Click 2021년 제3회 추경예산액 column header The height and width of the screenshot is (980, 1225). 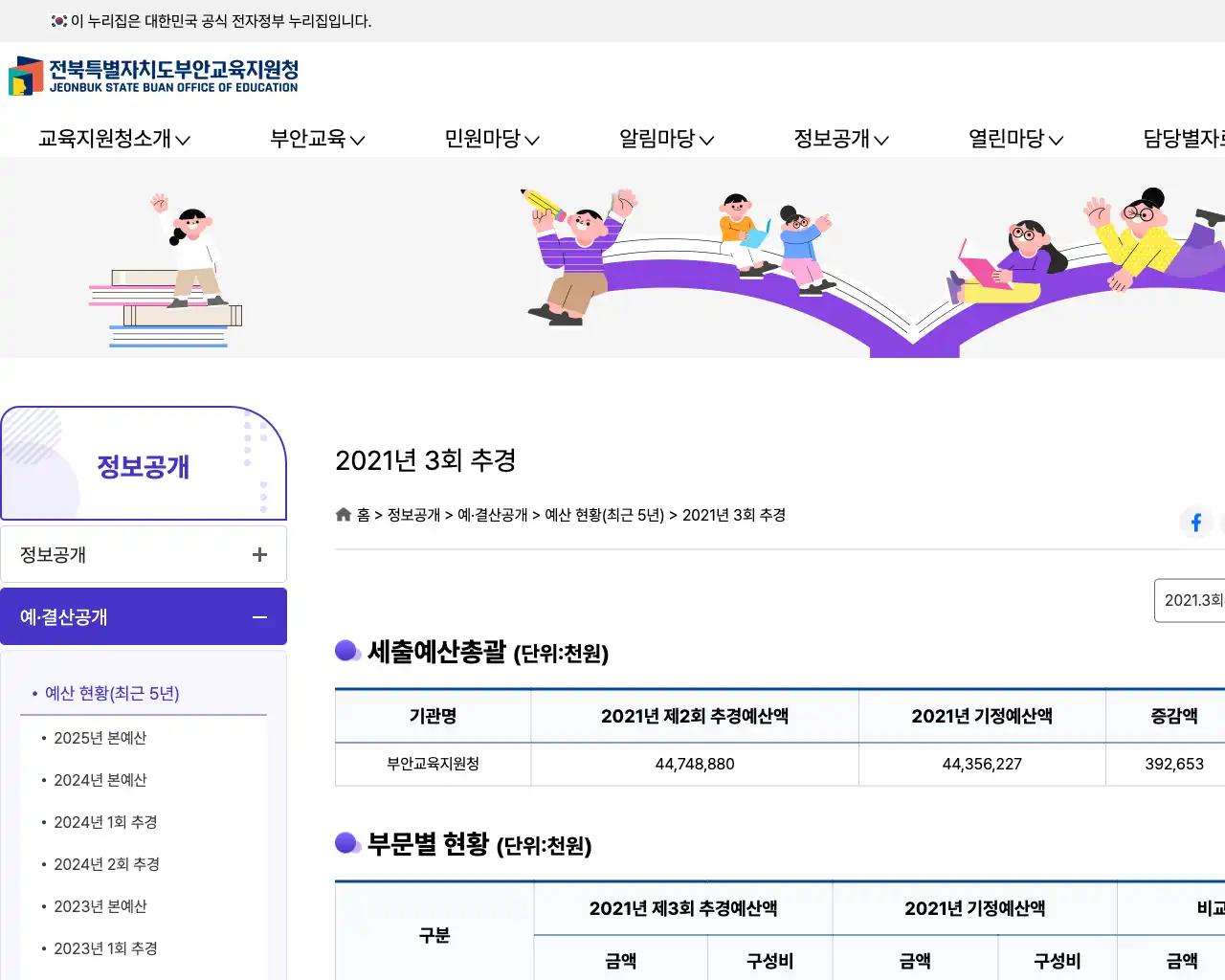[683, 908]
